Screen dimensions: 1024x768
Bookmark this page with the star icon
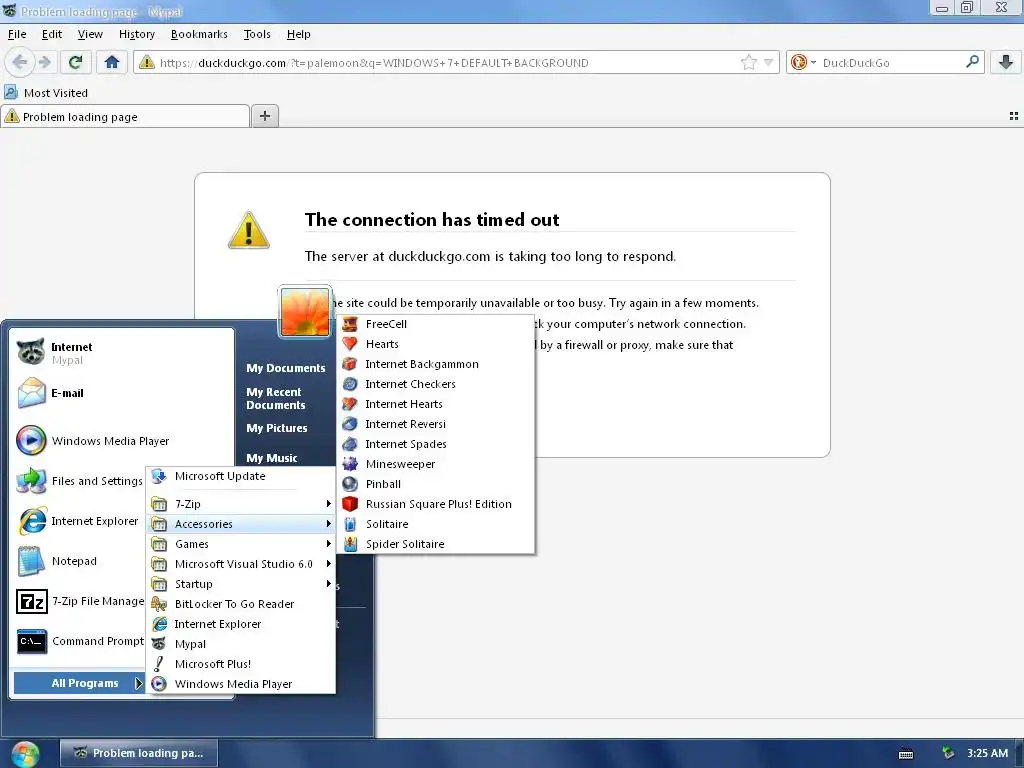[x=748, y=63]
